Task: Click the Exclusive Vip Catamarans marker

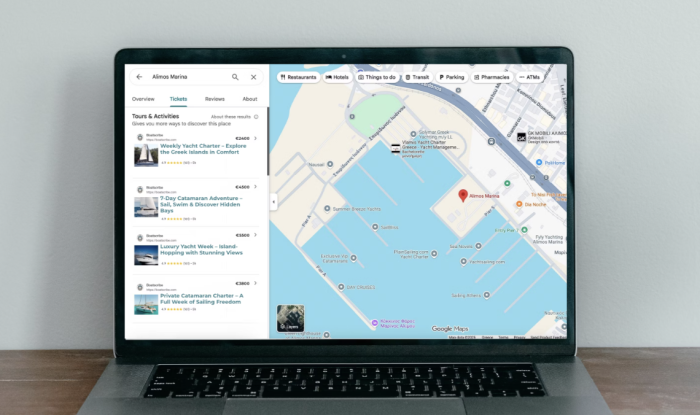Action: [x=354, y=258]
